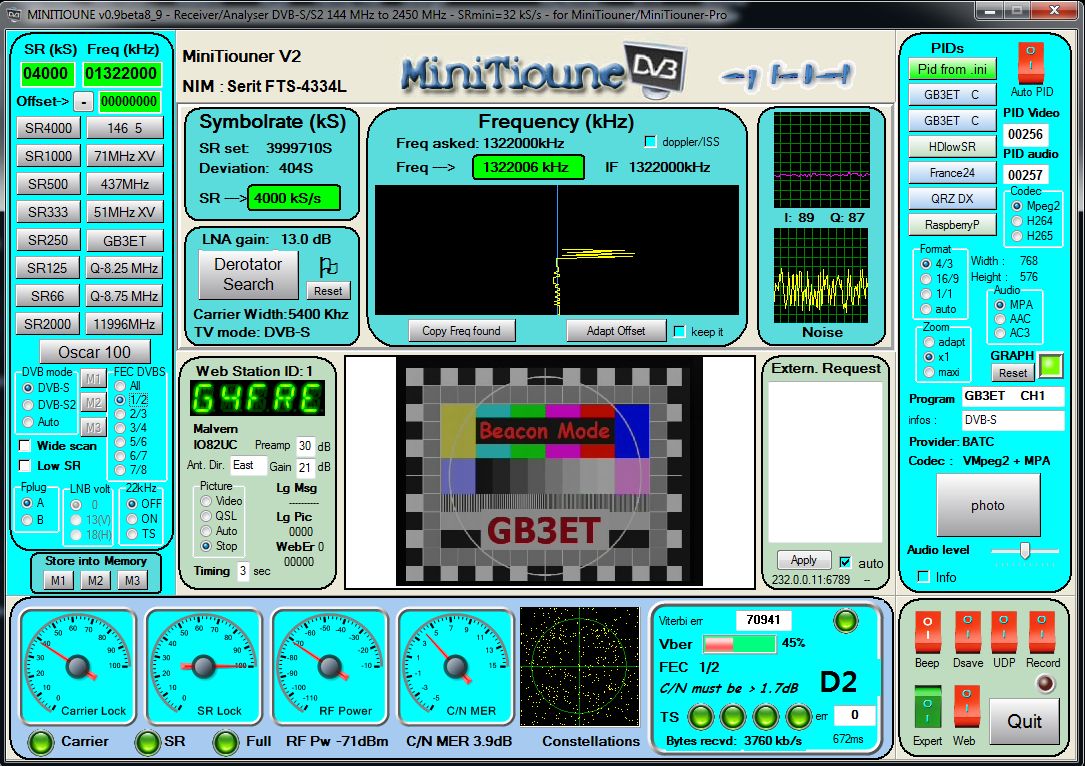Enable the doppler/ISS checkbox
Image resolution: width=1085 pixels, height=766 pixels.
click(650, 142)
